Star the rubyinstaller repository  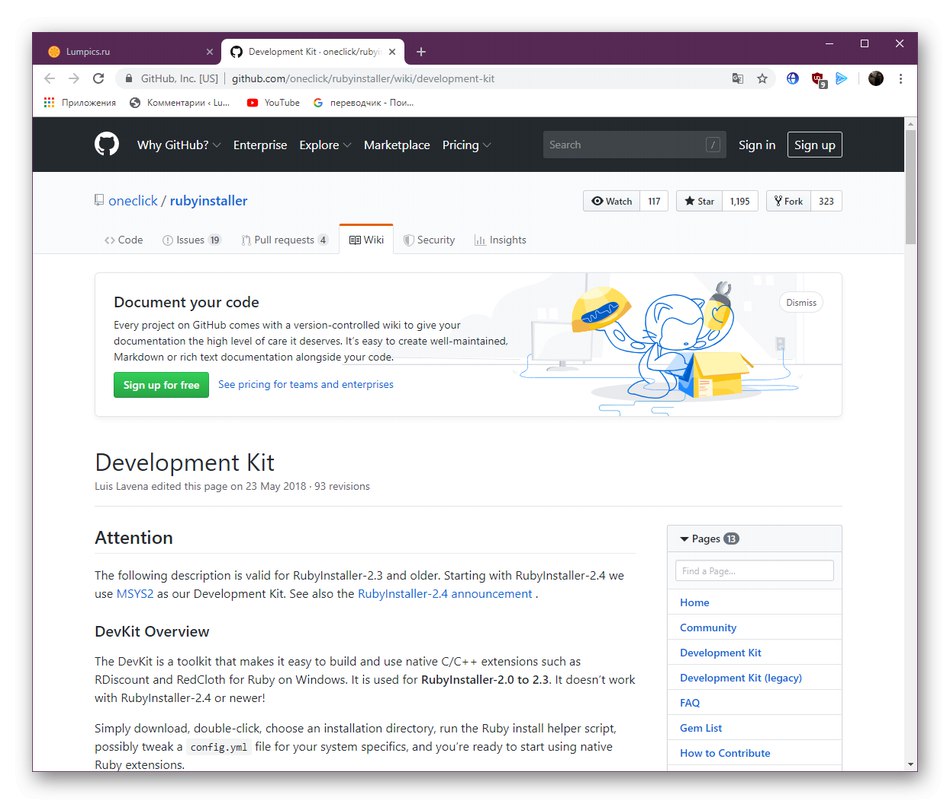699,201
